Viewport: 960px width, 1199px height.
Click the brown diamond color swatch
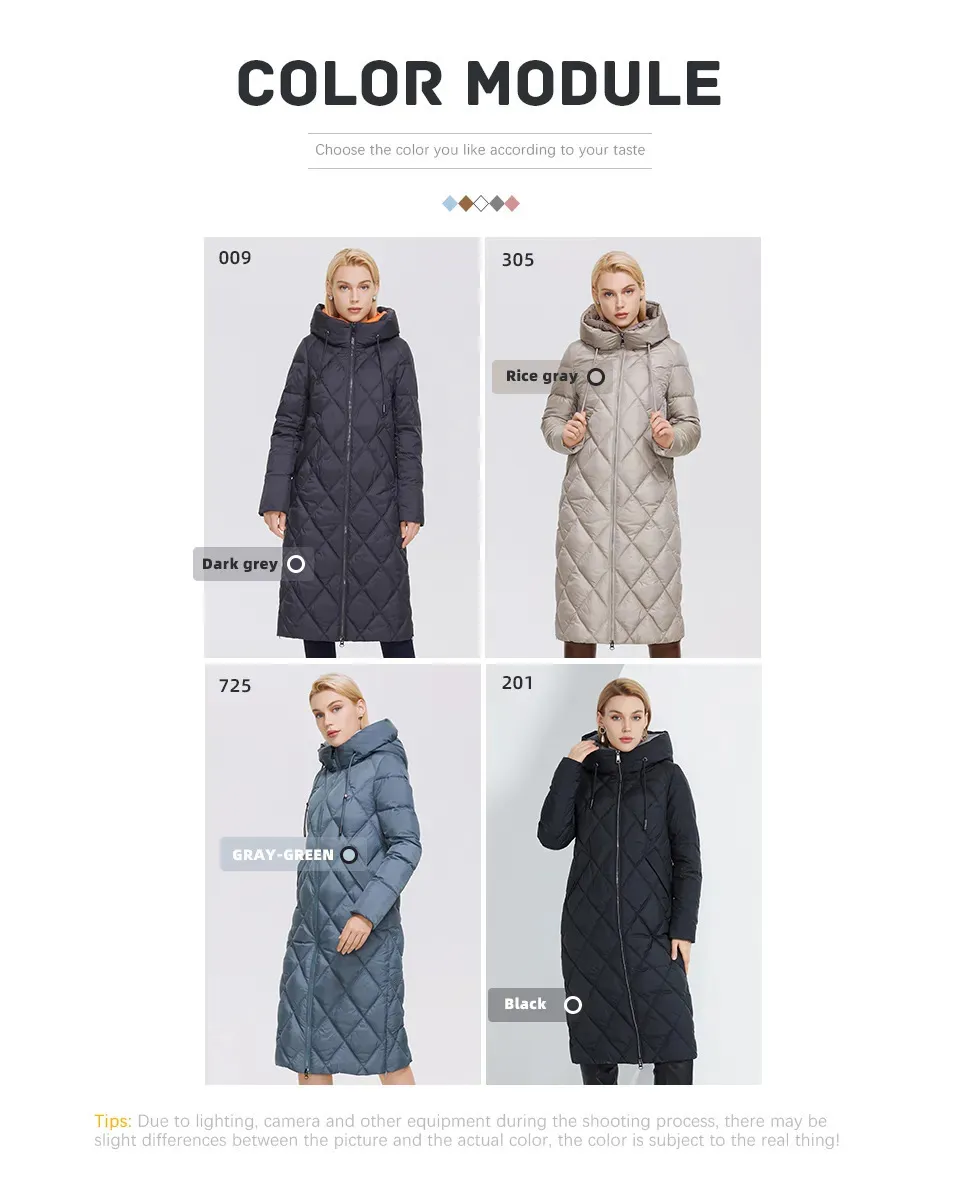465,203
